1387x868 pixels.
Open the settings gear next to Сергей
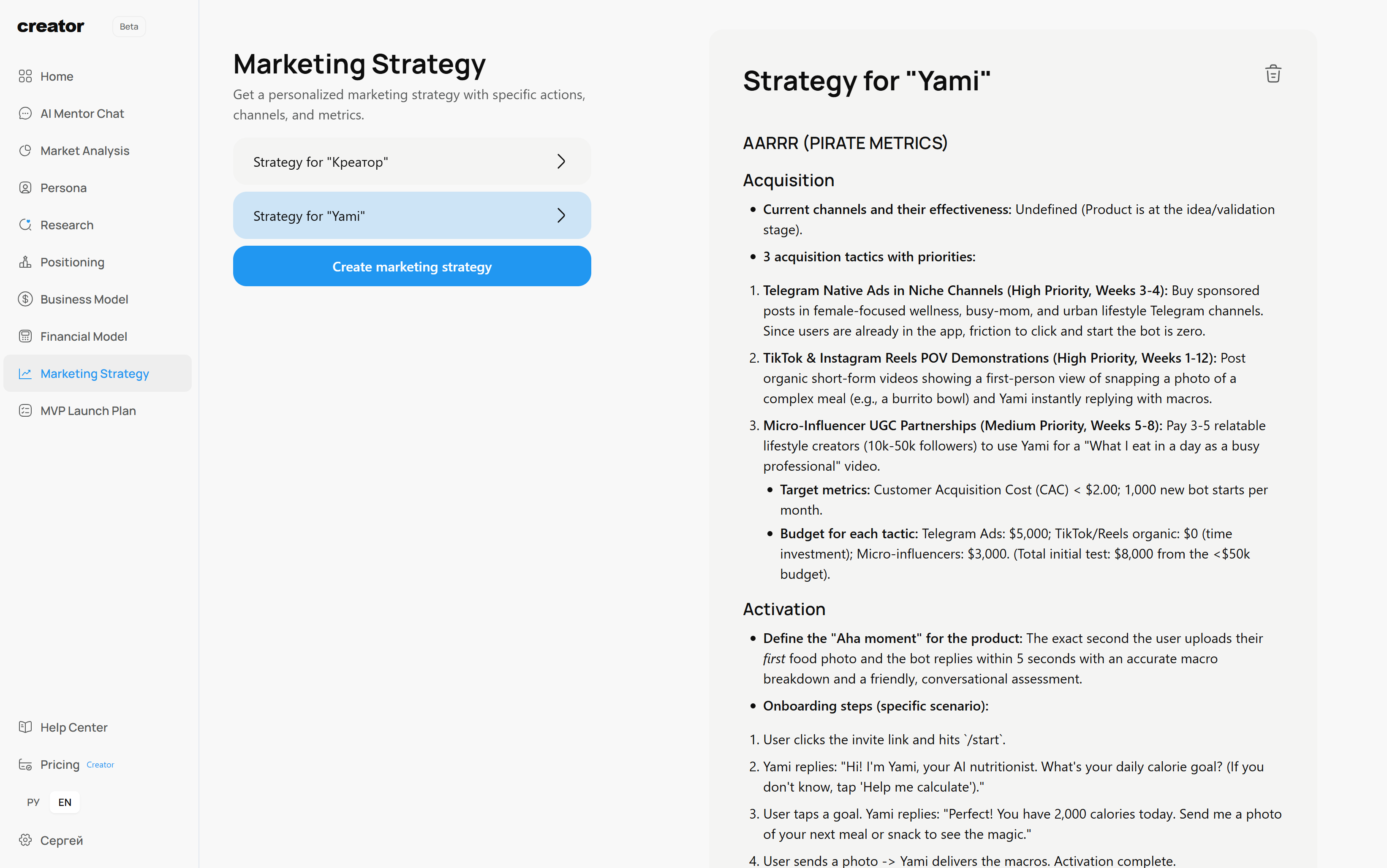tap(25, 840)
